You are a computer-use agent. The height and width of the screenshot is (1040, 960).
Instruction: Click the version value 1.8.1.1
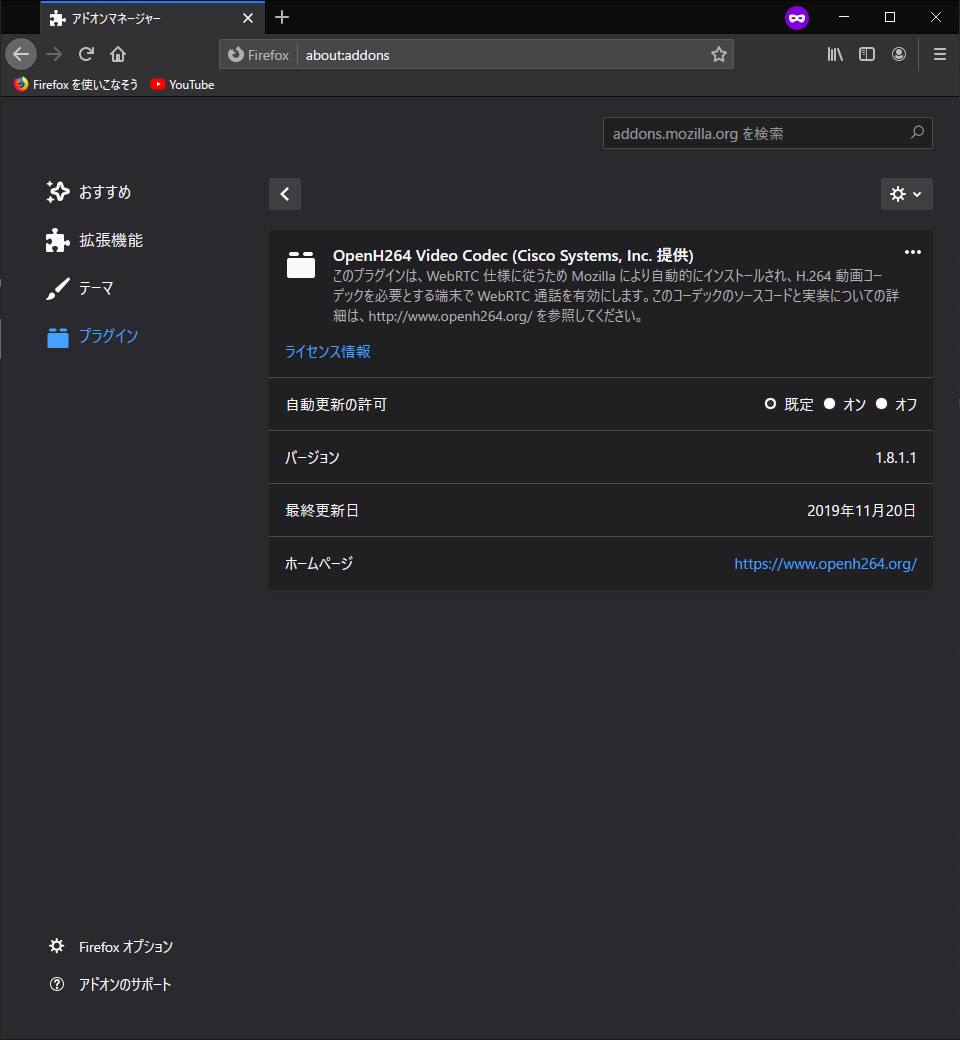[x=896, y=458]
